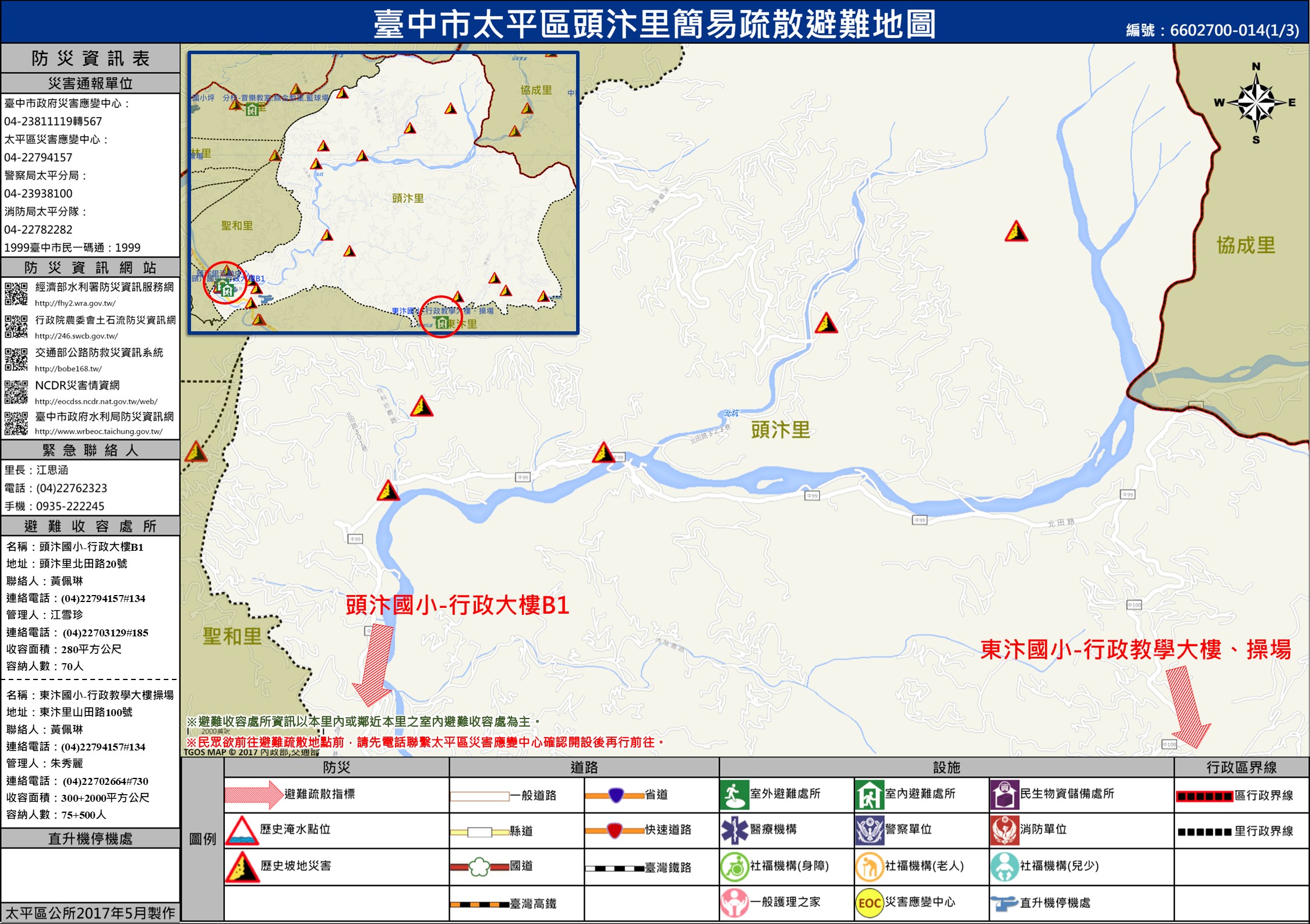Click the red district boundary line sample
Image resolution: width=1310 pixels, height=924 pixels.
pyautogui.click(x=1204, y=796)
